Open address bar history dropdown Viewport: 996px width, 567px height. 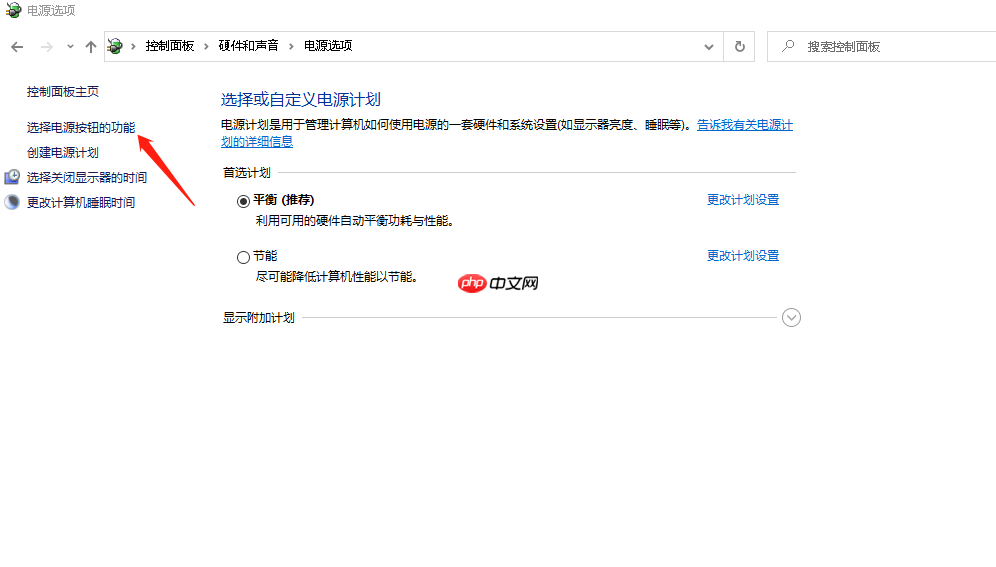709,46
